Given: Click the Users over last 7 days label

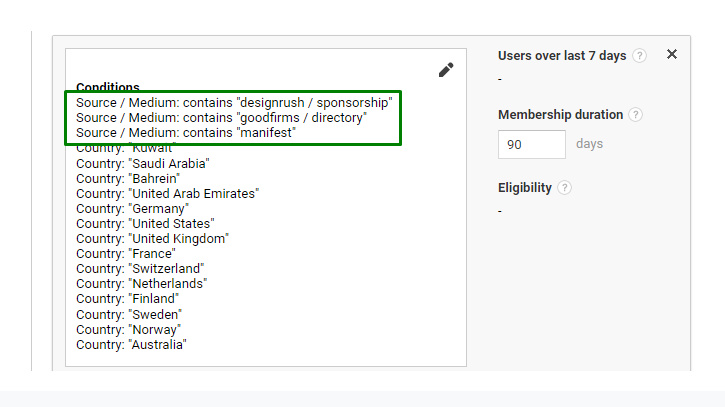Looking at the screenshot, I should 562,56.
